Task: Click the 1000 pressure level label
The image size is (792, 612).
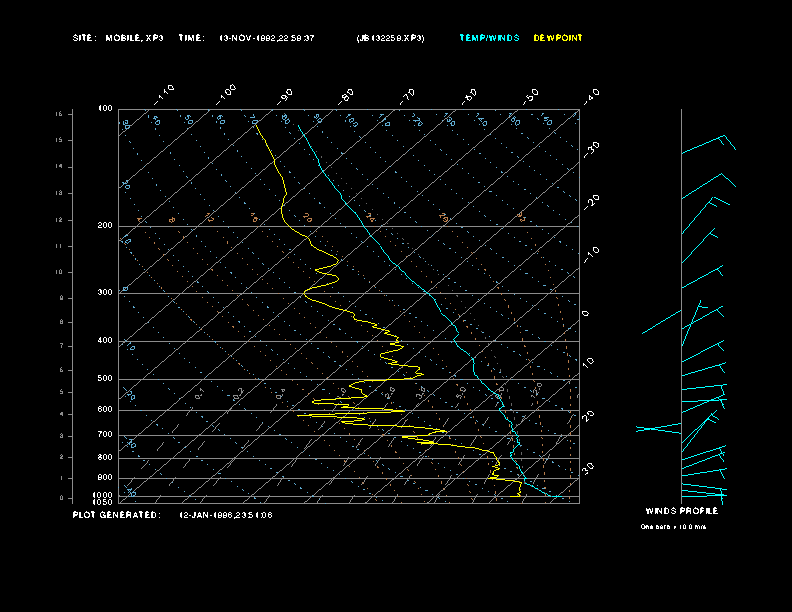Action: (x=103, y=495)
